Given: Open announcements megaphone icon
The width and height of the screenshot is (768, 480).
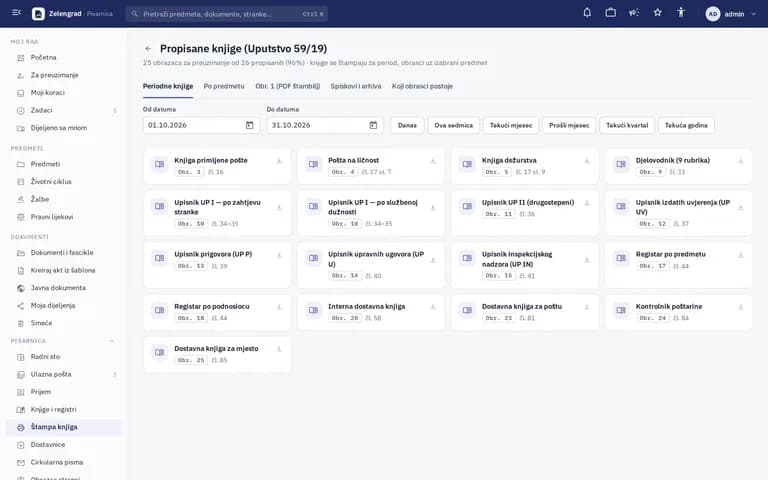Looking at the screenshot, I should pyautogui.click(x=634, y=13).
